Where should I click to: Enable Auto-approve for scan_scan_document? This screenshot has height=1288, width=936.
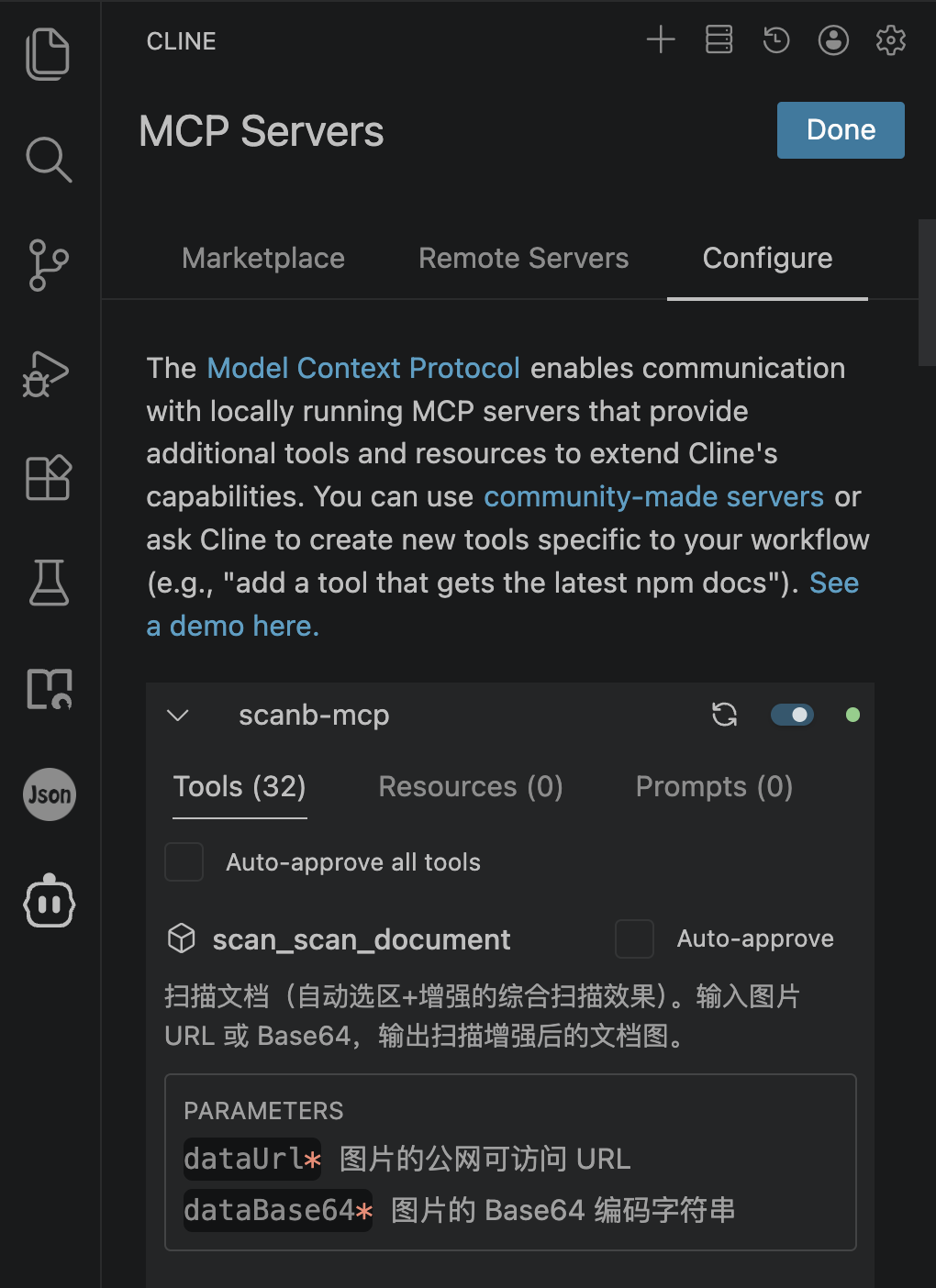click(x=634, y=939)
